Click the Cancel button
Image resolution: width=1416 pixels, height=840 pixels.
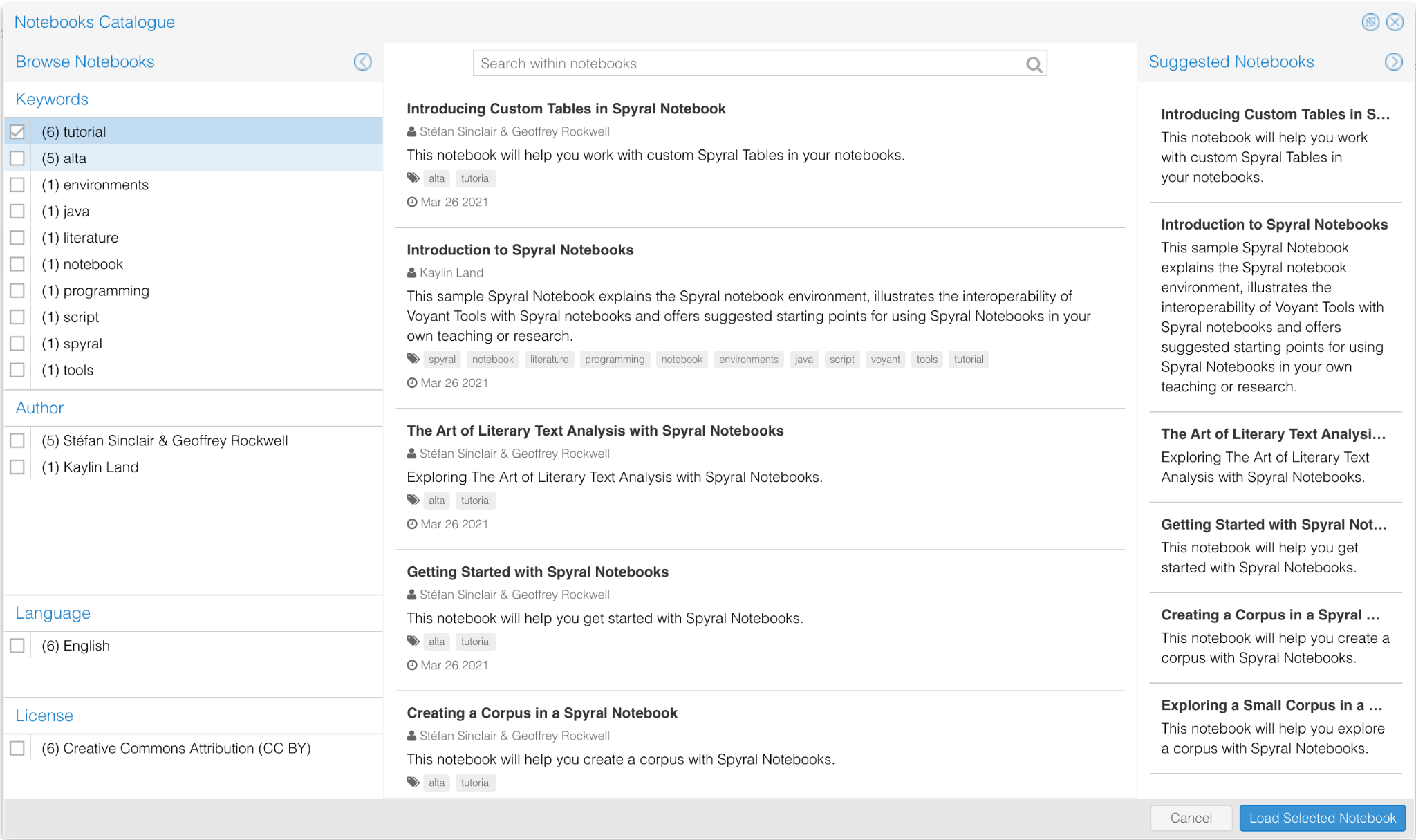tap(1191, 818)
